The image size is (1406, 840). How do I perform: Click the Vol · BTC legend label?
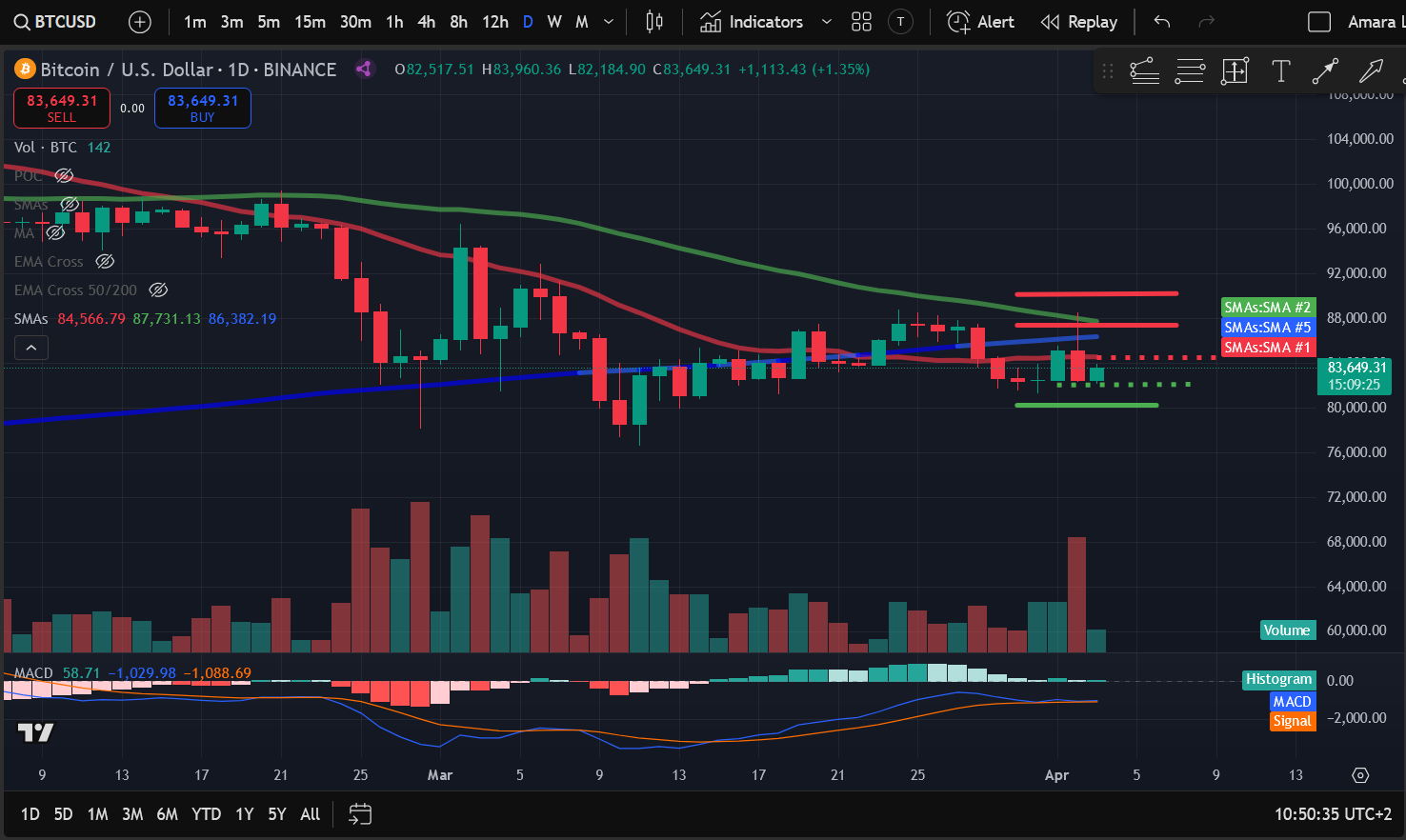[45, 147]
